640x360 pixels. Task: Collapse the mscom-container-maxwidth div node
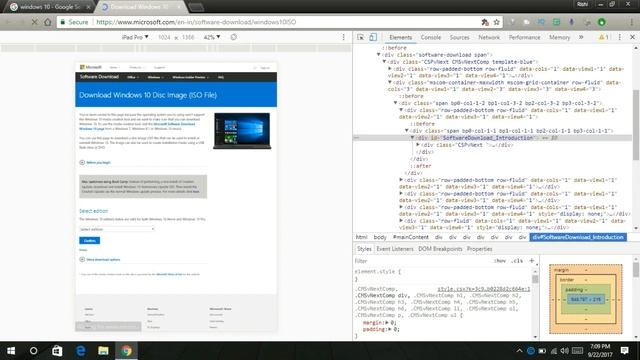click(x=390, y=82)
